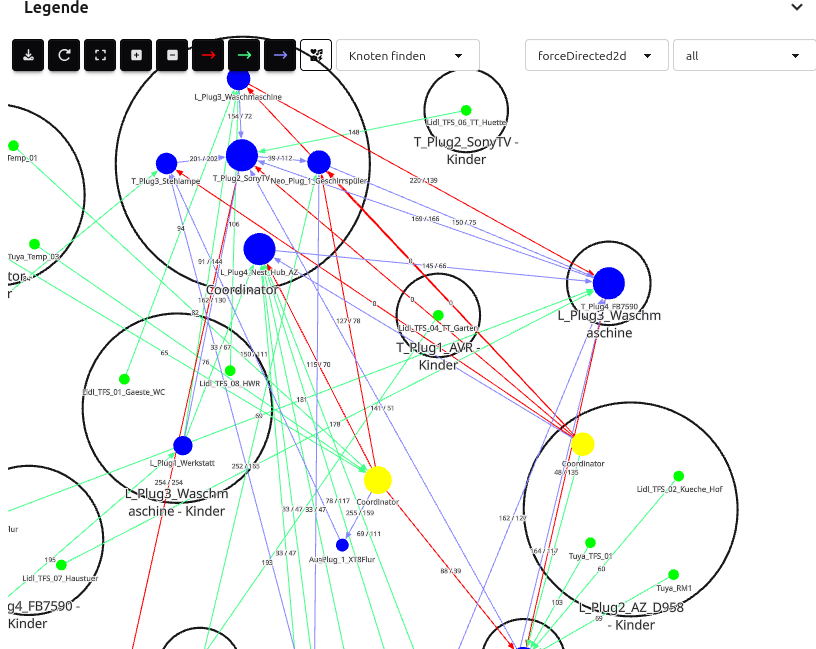Select the yellow Coordinator node near center

[x=377, y=481]
